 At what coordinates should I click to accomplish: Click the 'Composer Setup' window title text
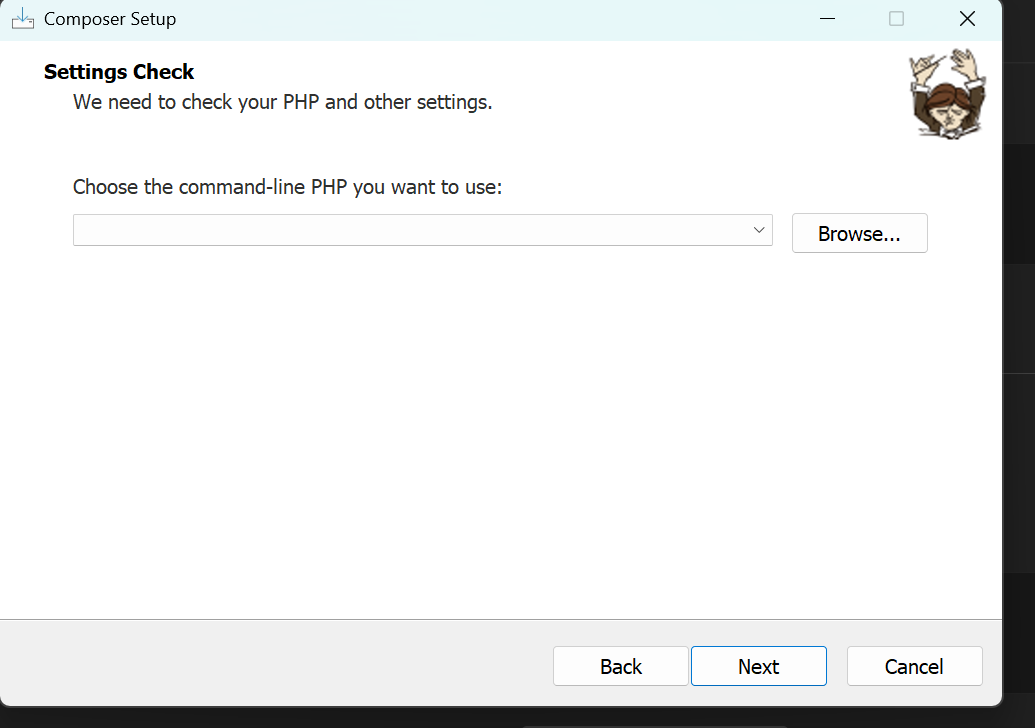click(110, 19)
